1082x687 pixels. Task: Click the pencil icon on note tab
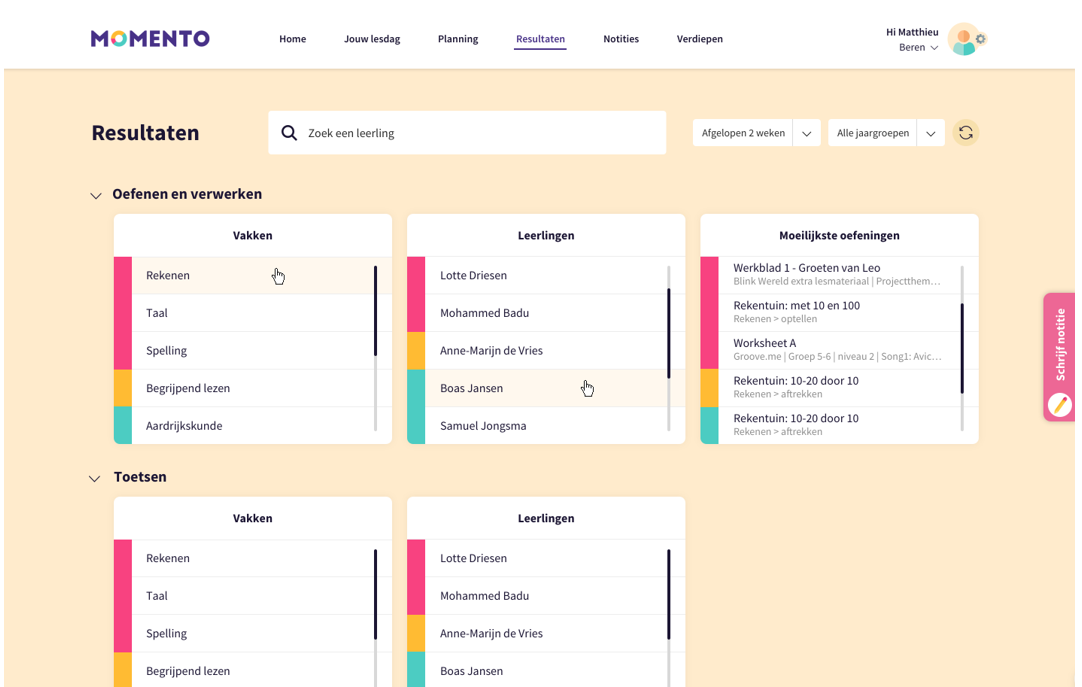pyautogui.click(x=1059, y=404)
